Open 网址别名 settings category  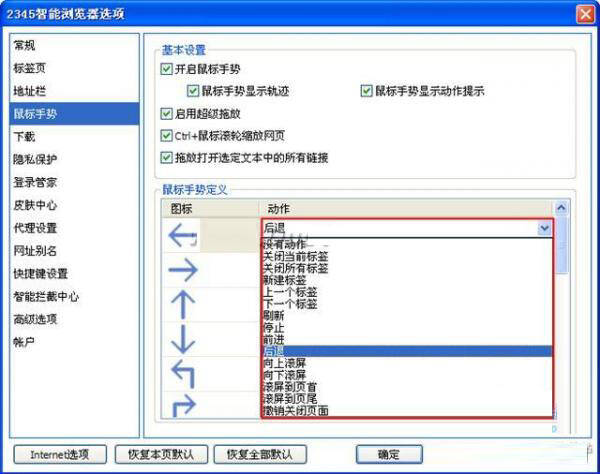tap(74, 251)
